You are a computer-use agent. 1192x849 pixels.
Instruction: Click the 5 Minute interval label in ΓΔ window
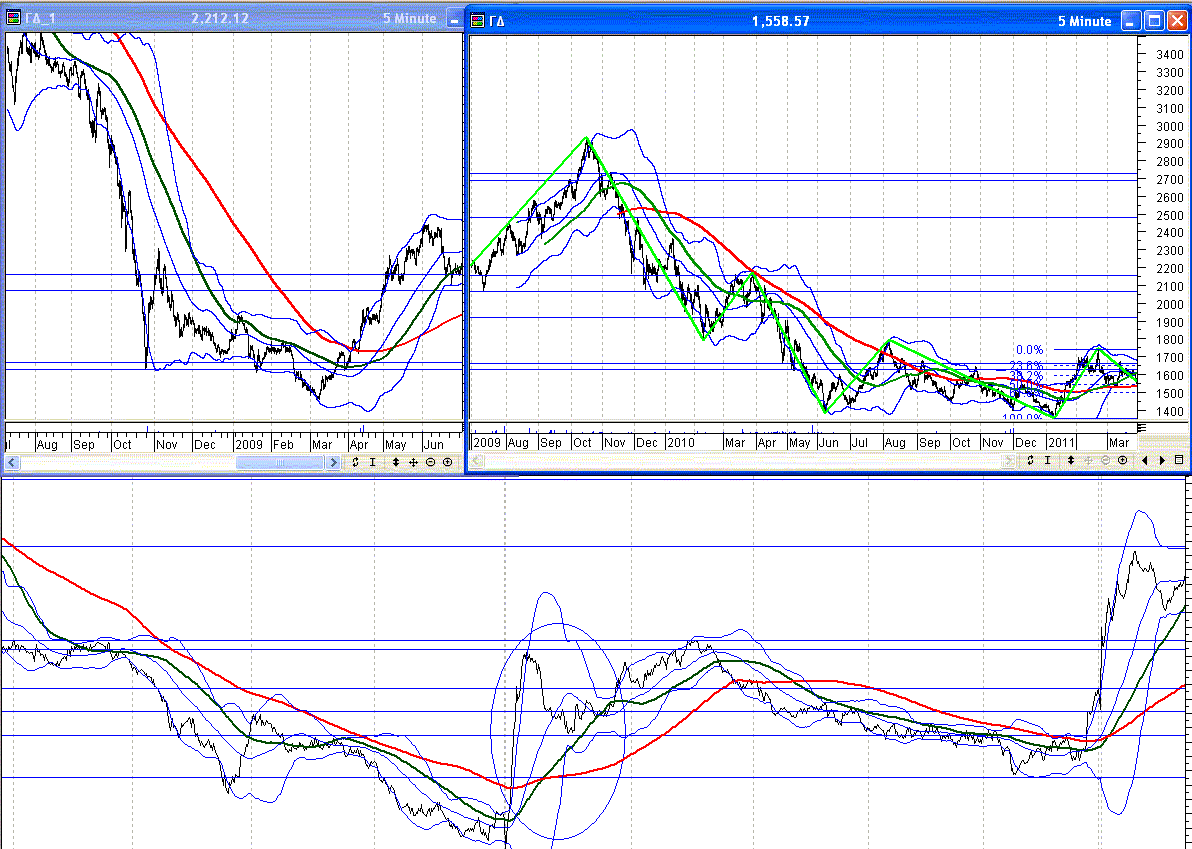point(1084,21)
